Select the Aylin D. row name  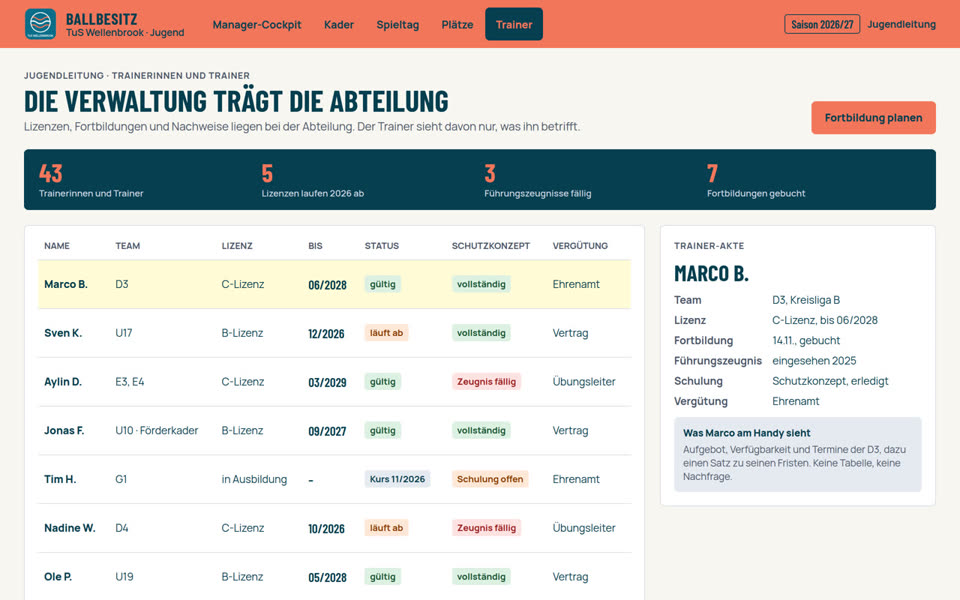pos(62,381)
